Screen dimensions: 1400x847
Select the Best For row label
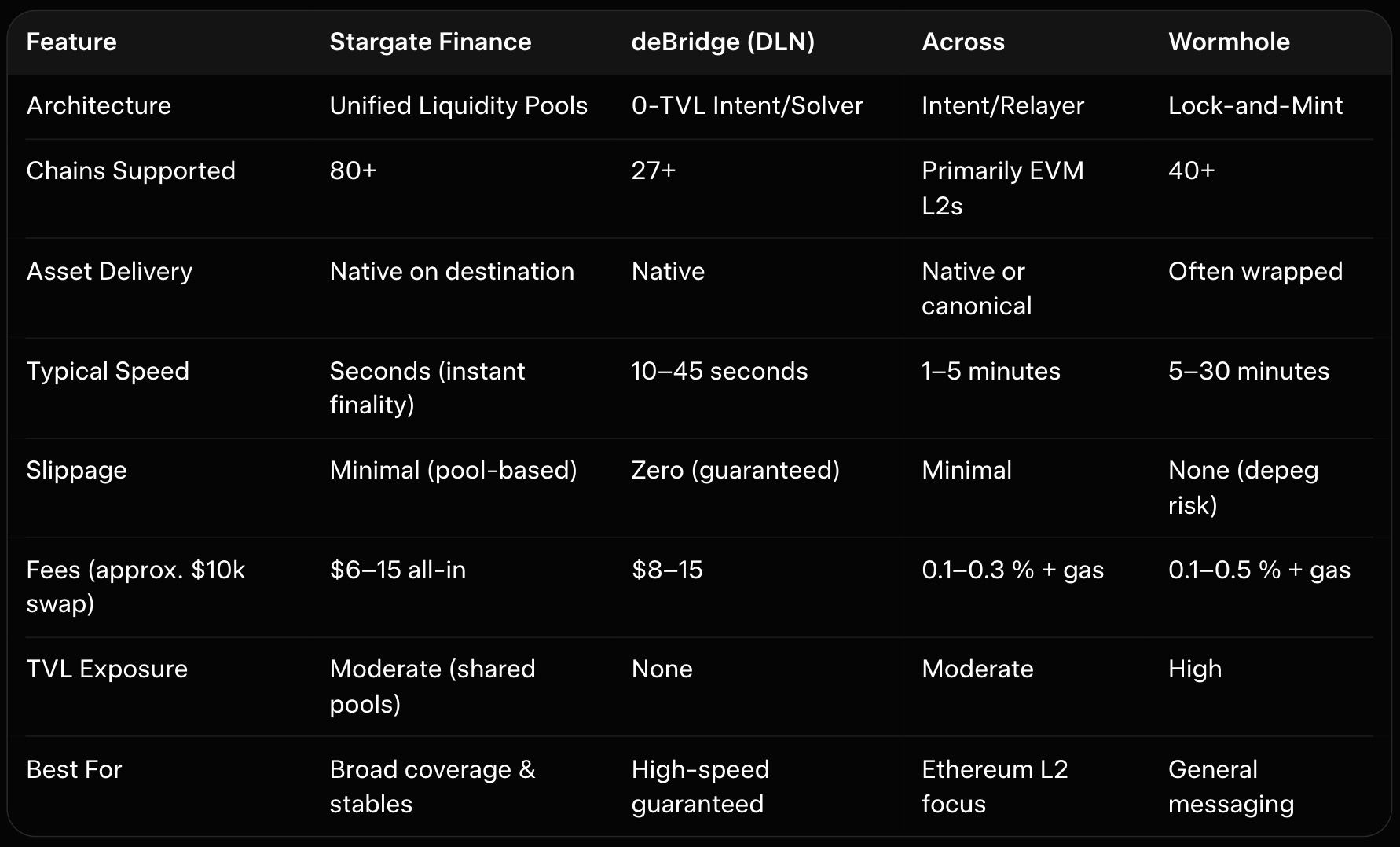tap(74, 769)
